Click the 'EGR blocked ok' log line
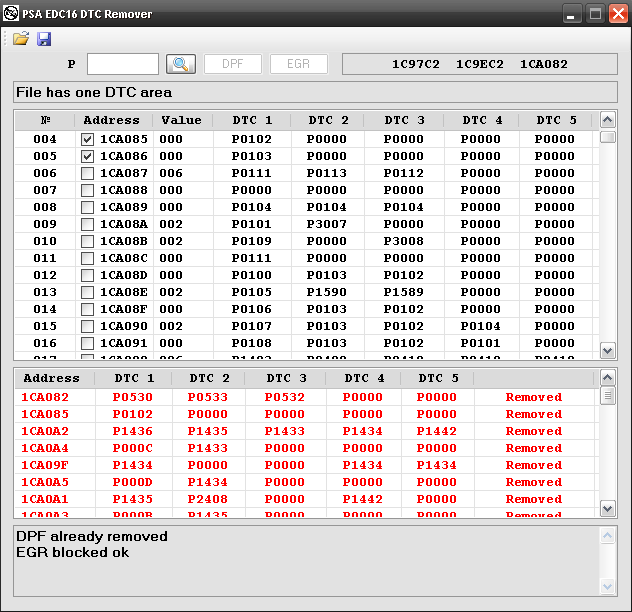This screenshot has height=612, width=632. (x=73, y=552)
